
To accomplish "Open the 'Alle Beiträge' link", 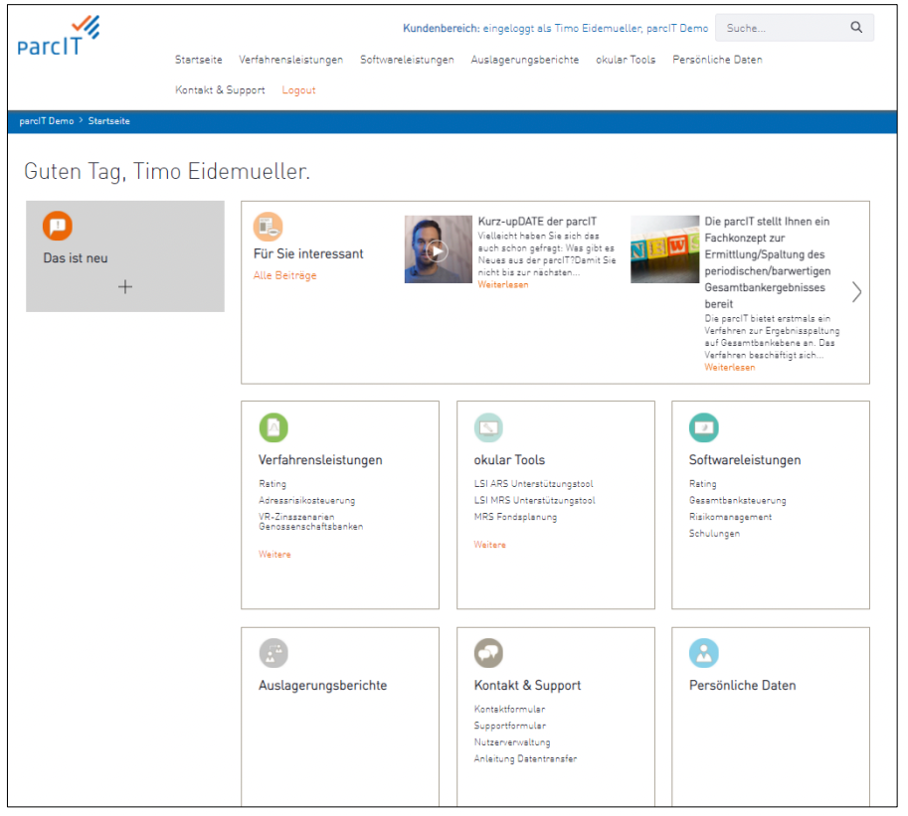I will pos(285,276).
